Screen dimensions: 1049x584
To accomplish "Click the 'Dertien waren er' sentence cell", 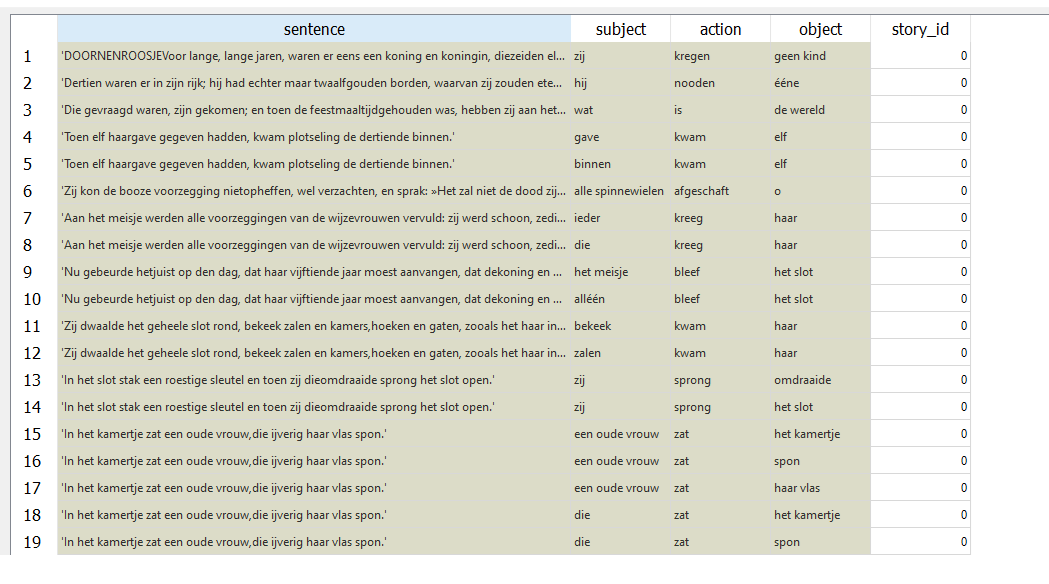I will click(x=314, y=83).
